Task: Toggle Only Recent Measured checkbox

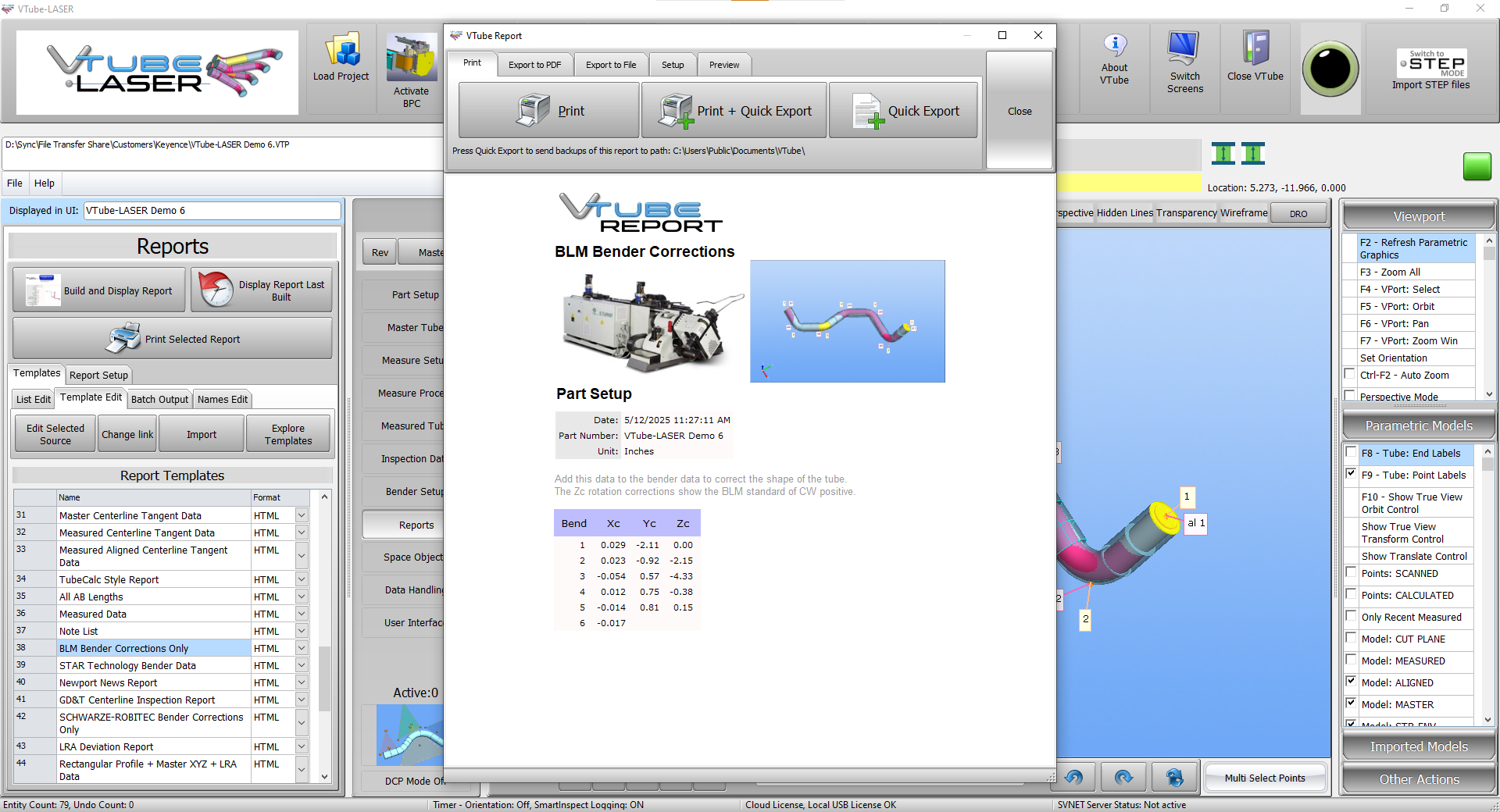Action: pos(1352,616)
